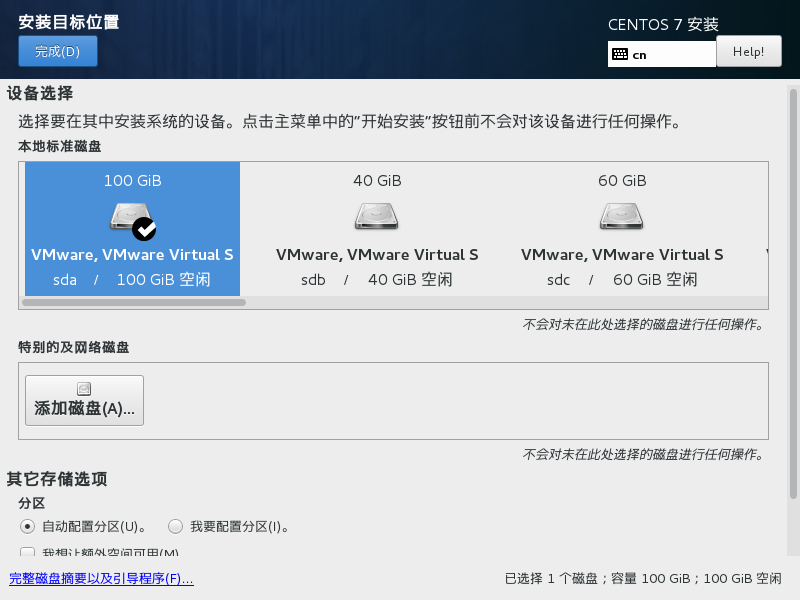Image resolution: width=800 pixels, height=600 pixels.
Task: Open 完整磁盘摘要以及引导程序(F)... link
Action: pyautogui.click(x=101, y=579)
